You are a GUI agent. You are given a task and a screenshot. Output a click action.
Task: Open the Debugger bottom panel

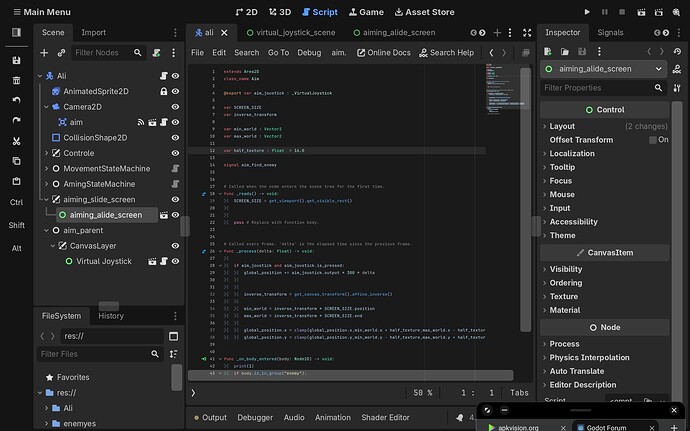(x=255, y=417)
